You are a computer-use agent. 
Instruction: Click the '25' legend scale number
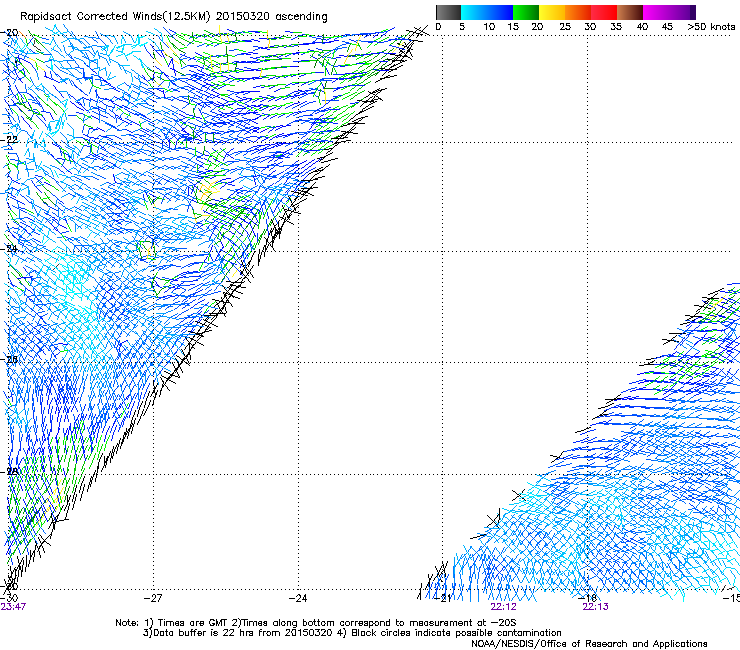565,27
